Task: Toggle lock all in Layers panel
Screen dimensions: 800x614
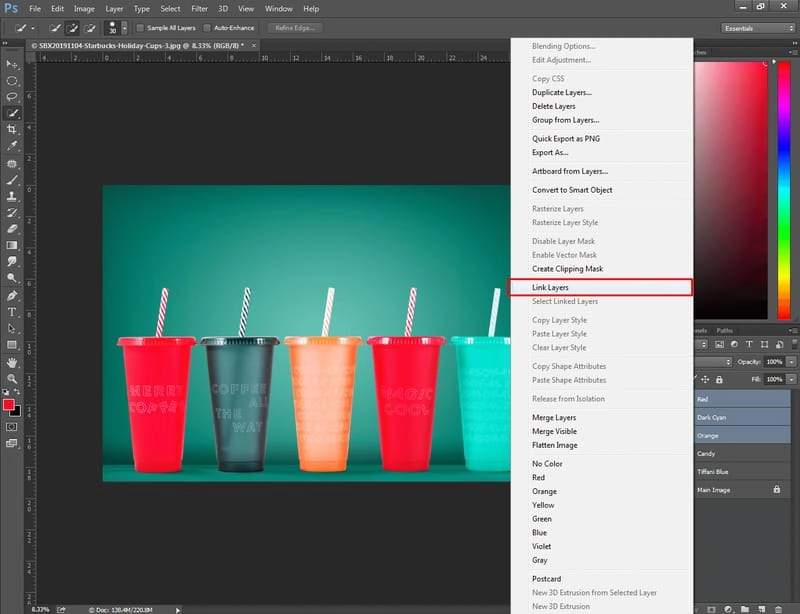Action: (719, 379)
